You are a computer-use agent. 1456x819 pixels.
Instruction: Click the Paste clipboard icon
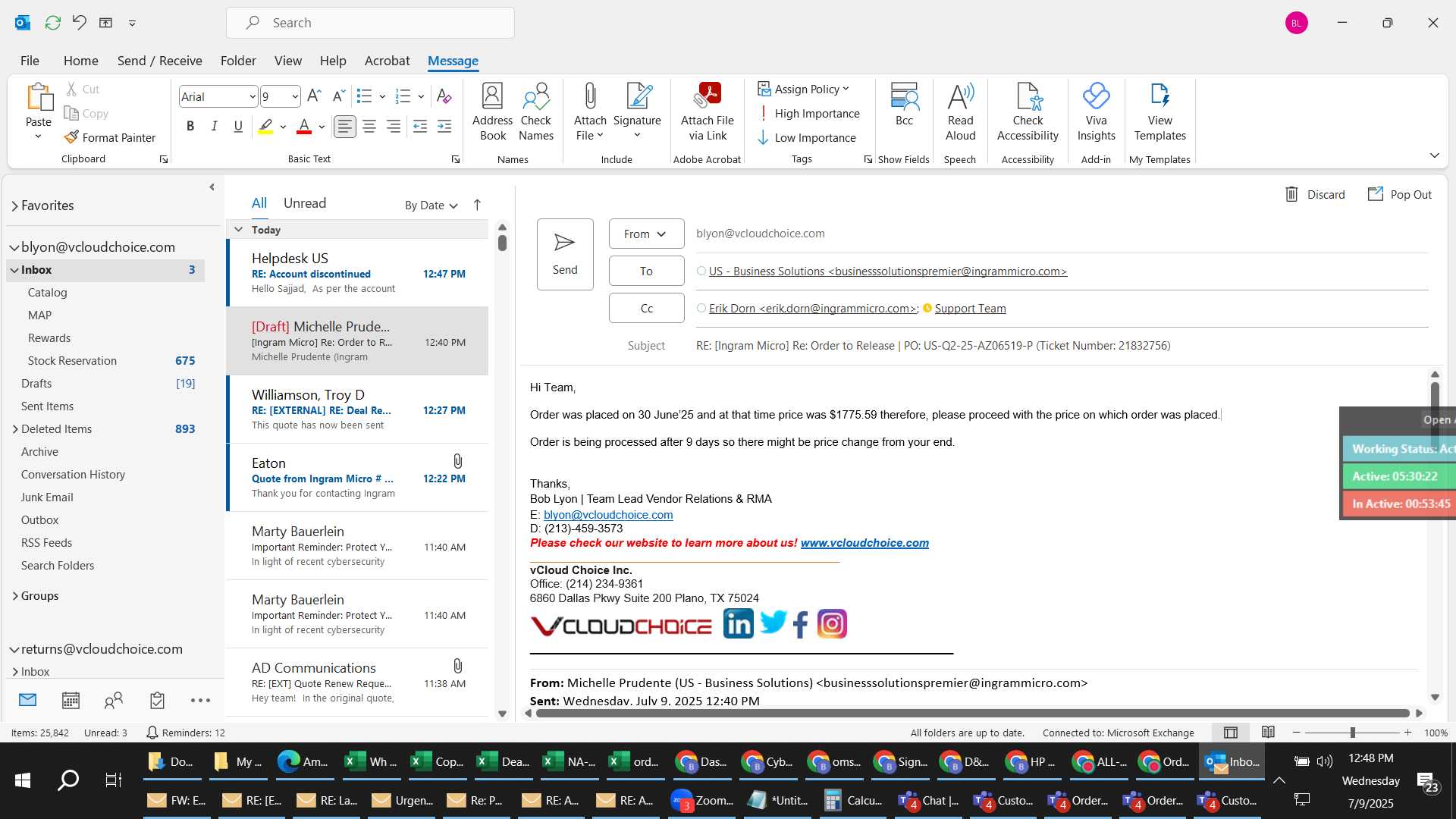pos(38,97)
